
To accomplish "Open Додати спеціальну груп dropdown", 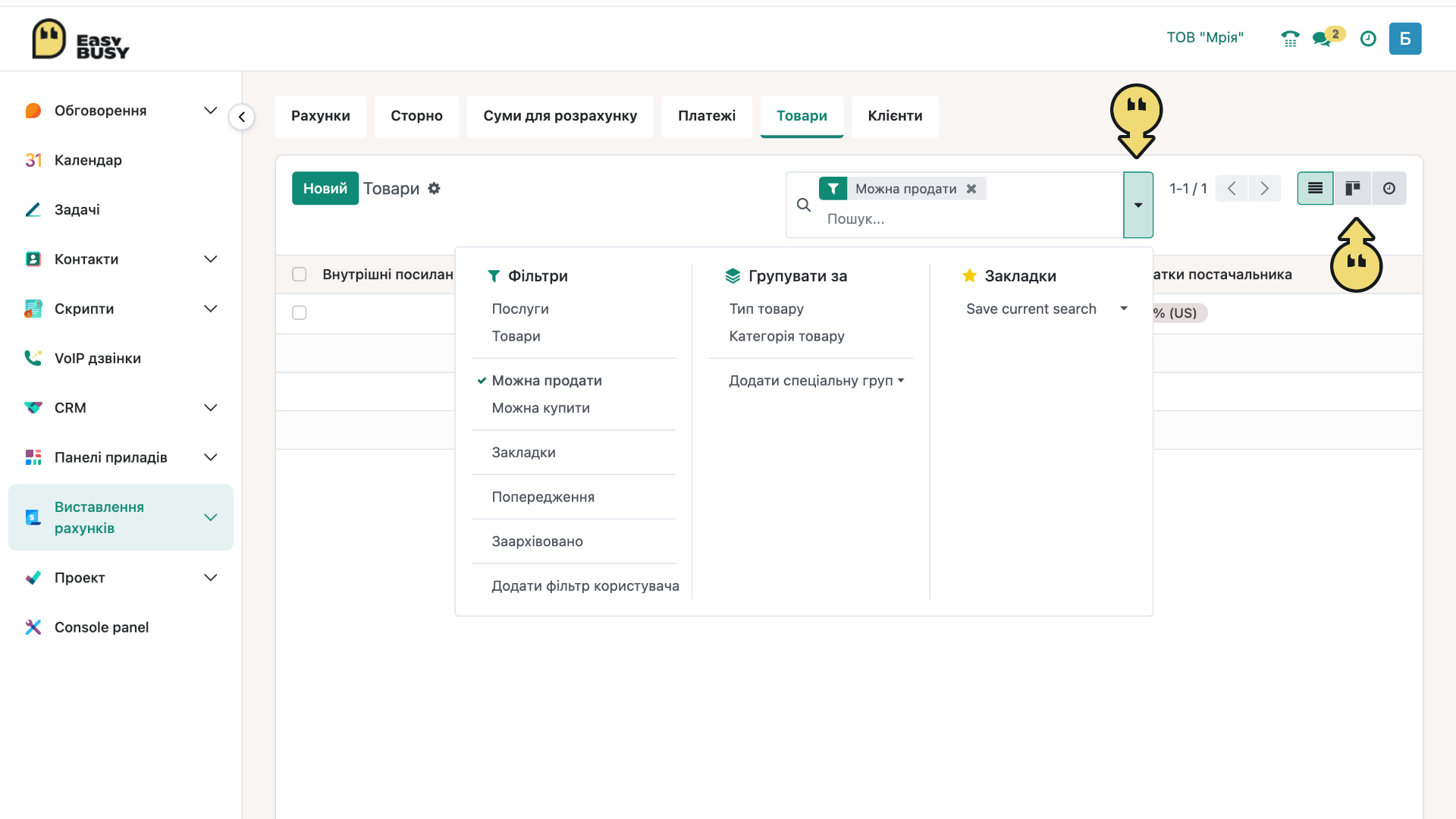I will [817, 381].
